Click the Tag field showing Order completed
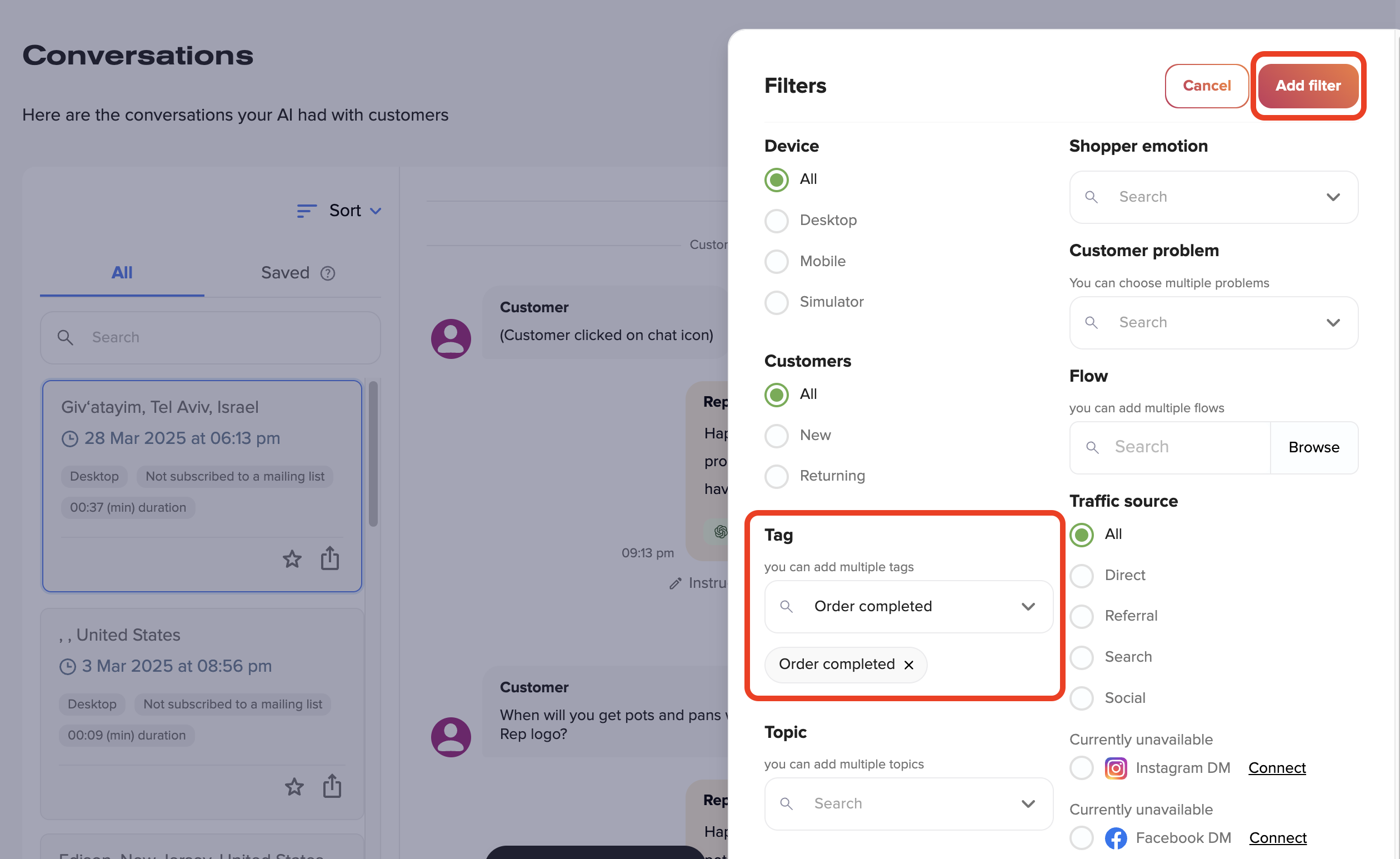Viewport: 1400px width, 859px height. [x=908, y=607]
